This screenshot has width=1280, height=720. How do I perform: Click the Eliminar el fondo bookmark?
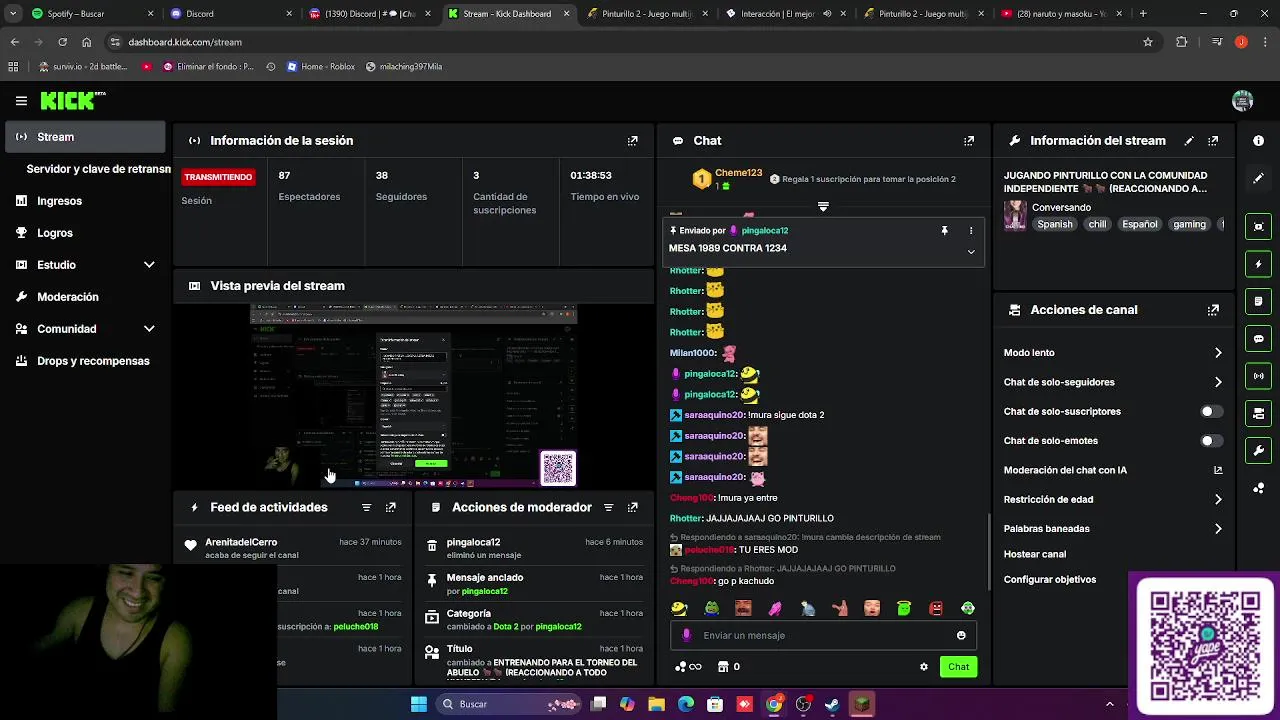208,67
